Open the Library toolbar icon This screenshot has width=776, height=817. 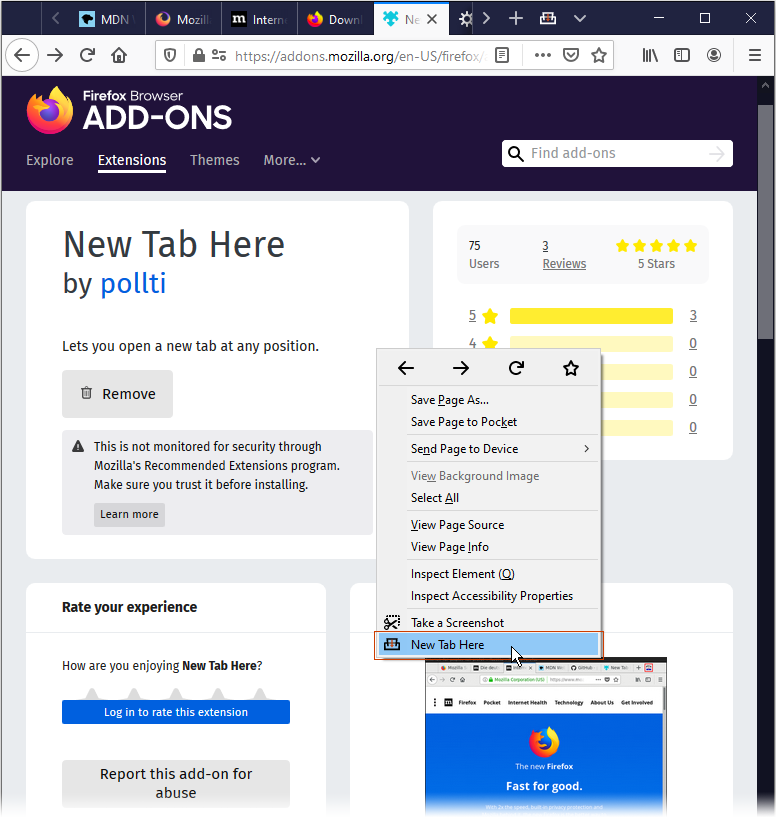[650, 55]
